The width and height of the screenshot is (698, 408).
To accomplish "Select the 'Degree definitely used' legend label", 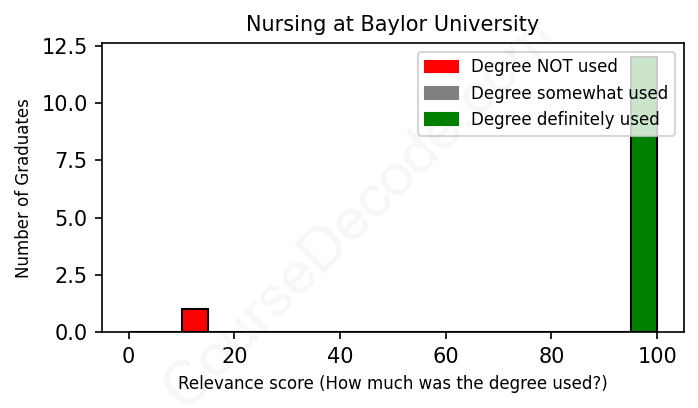I will coord(565,119).
